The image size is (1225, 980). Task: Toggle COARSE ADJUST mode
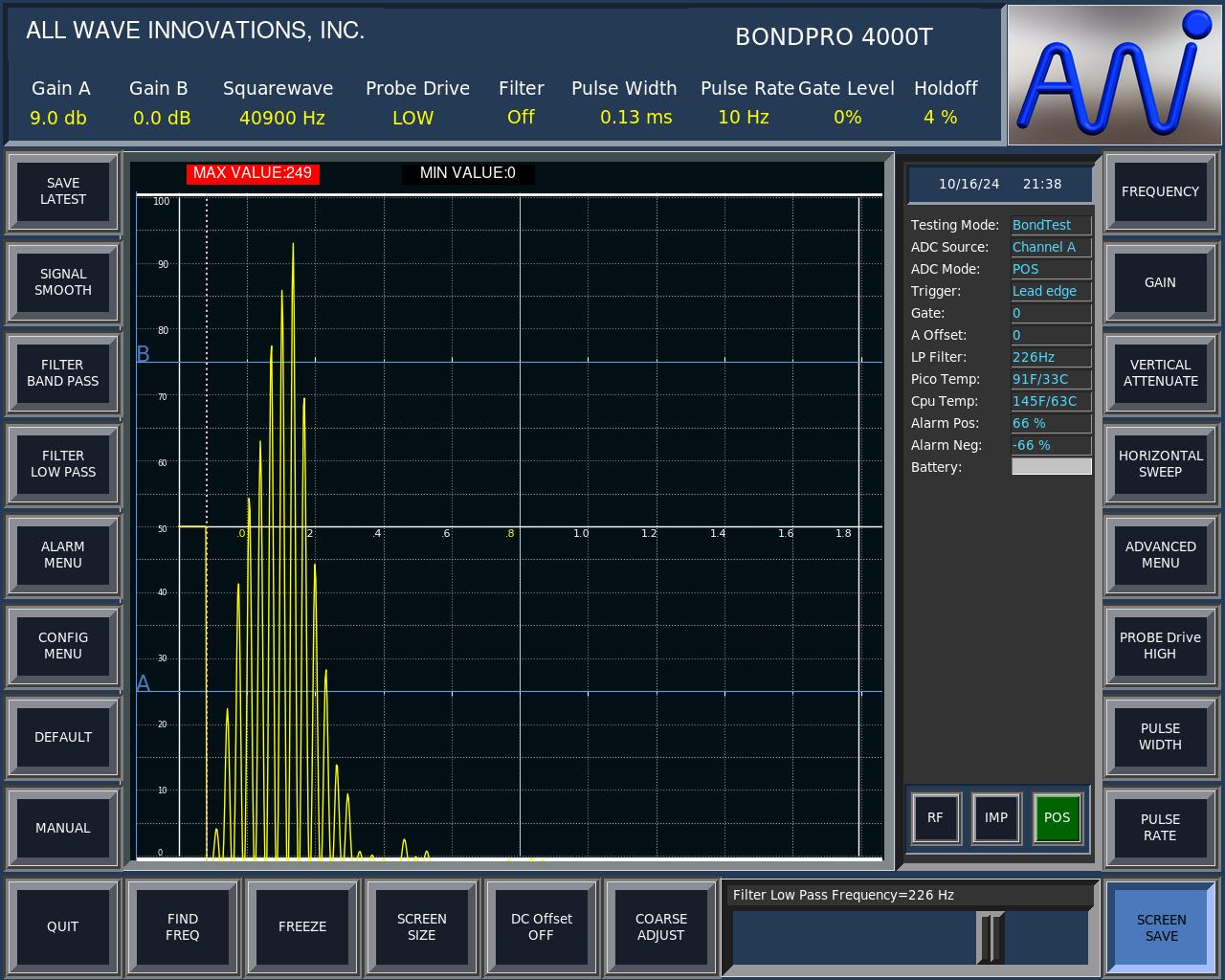point(661,926)
